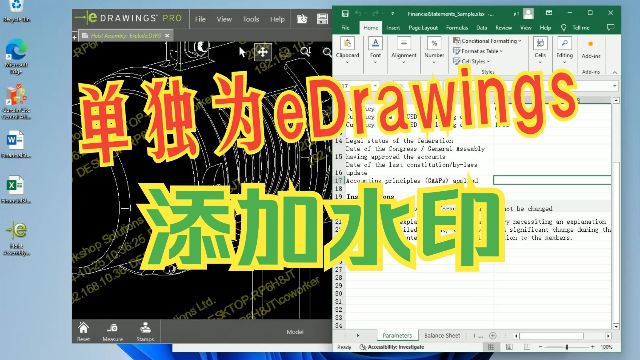
Task: Click Excel save icon in quick access toolbar
Action: (345, 13)
